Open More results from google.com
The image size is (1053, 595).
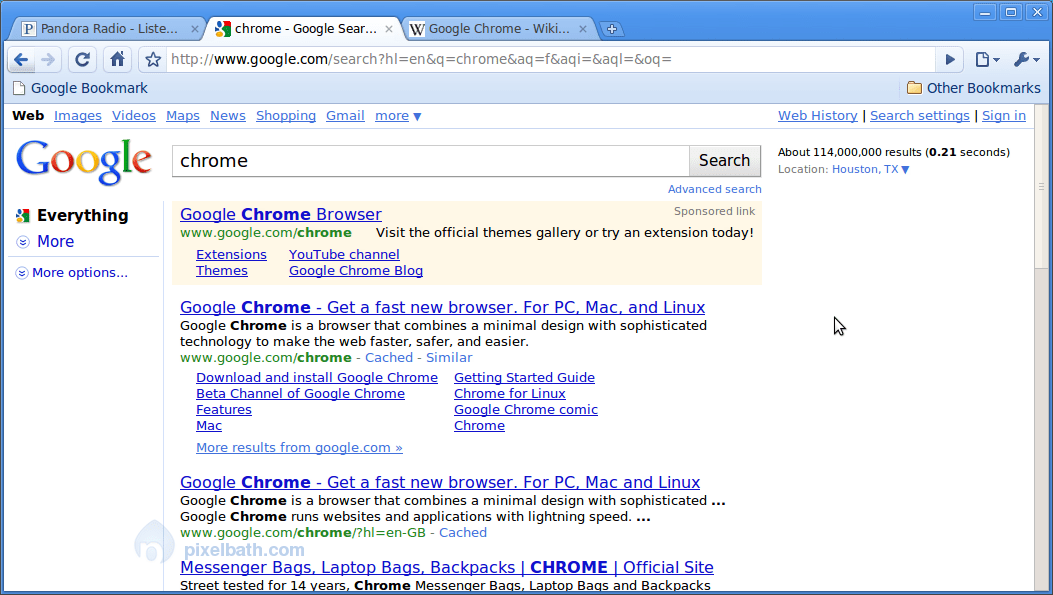(x=299, y=447)
